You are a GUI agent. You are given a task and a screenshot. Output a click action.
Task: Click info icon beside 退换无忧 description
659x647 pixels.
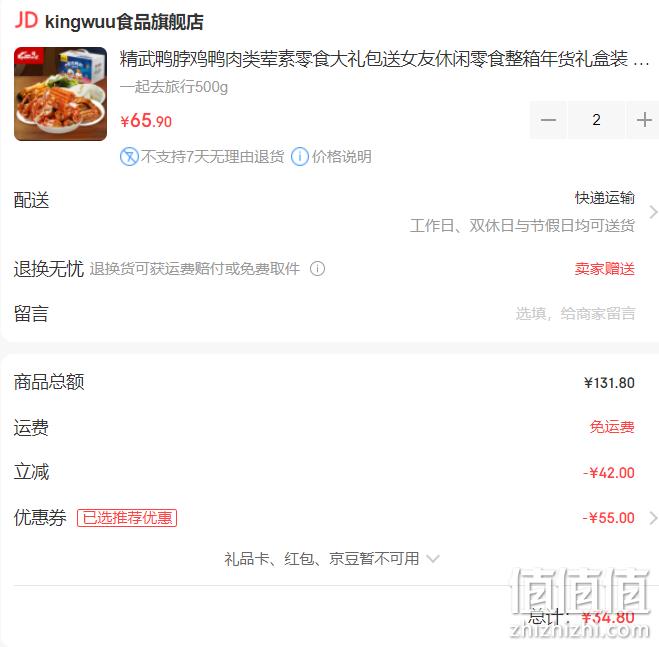[317, 269]
